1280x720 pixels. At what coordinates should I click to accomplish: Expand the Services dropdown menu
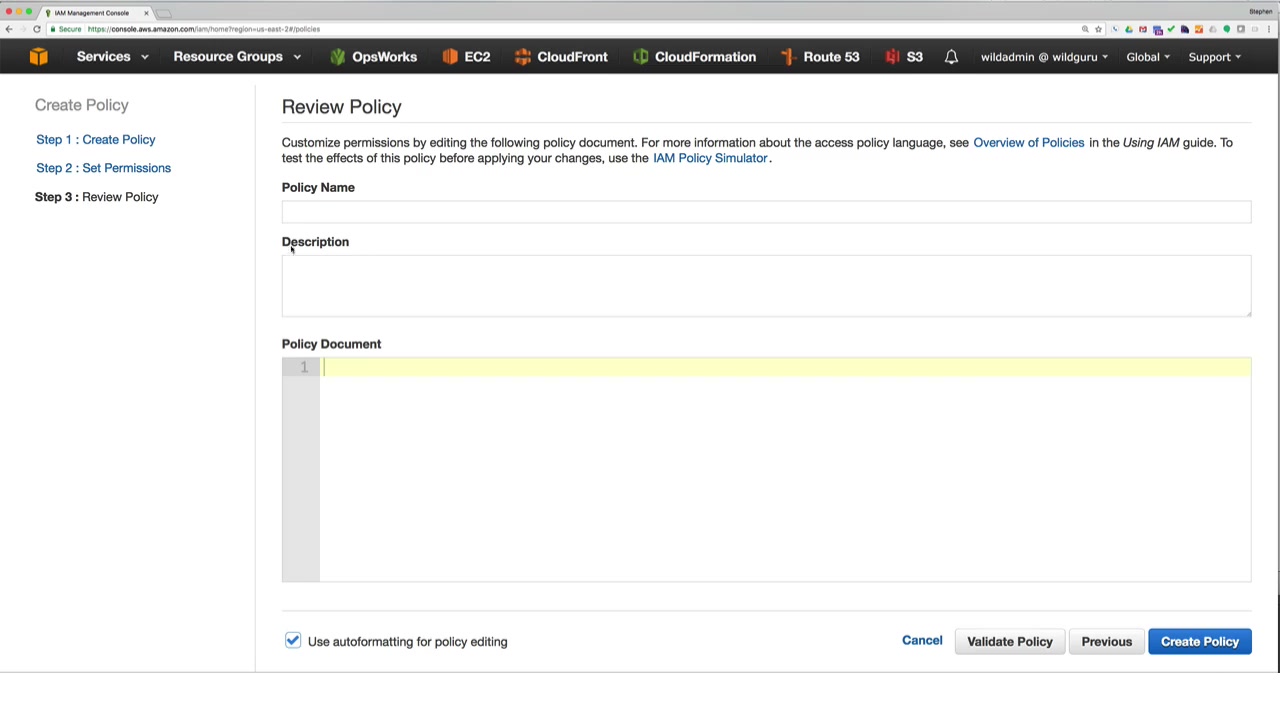click(112, 57)
